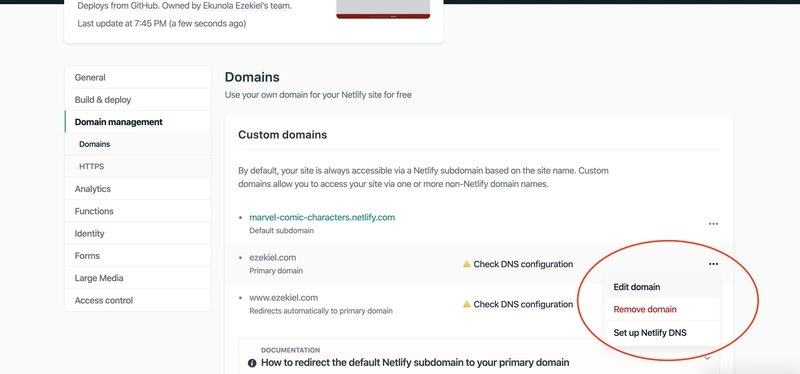Viewport: 800px width, 374px height.
Task: Click Check DNS configuration for ezekiel.com
Action: [523, 264]
